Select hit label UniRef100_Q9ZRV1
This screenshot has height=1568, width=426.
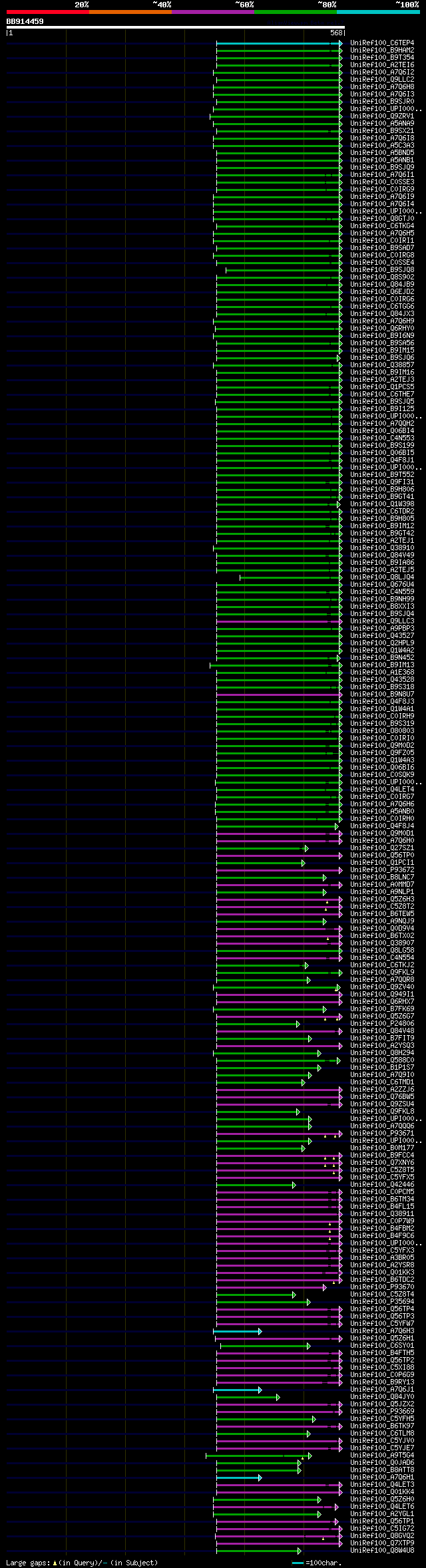coord(382,116)
